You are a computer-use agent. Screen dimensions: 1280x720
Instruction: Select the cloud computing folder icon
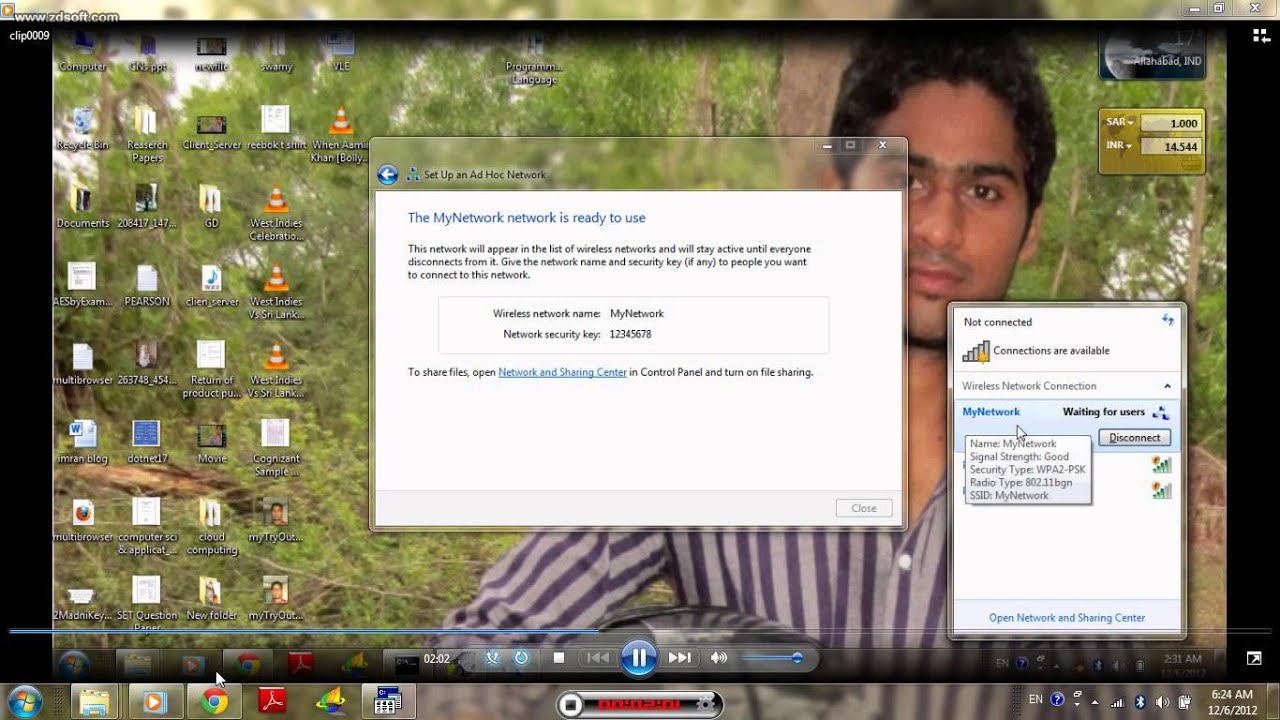[x=211, y=526]
